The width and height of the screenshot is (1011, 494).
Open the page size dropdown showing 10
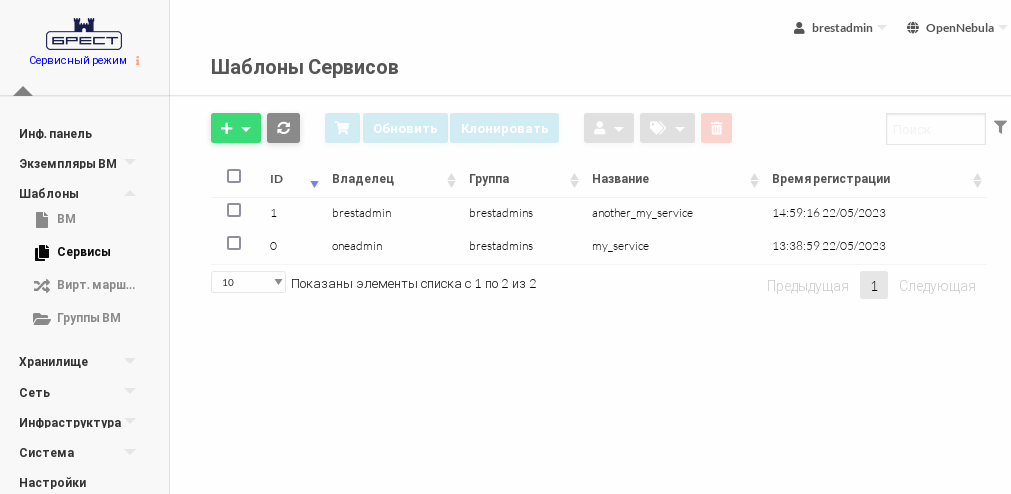(248, 282)
